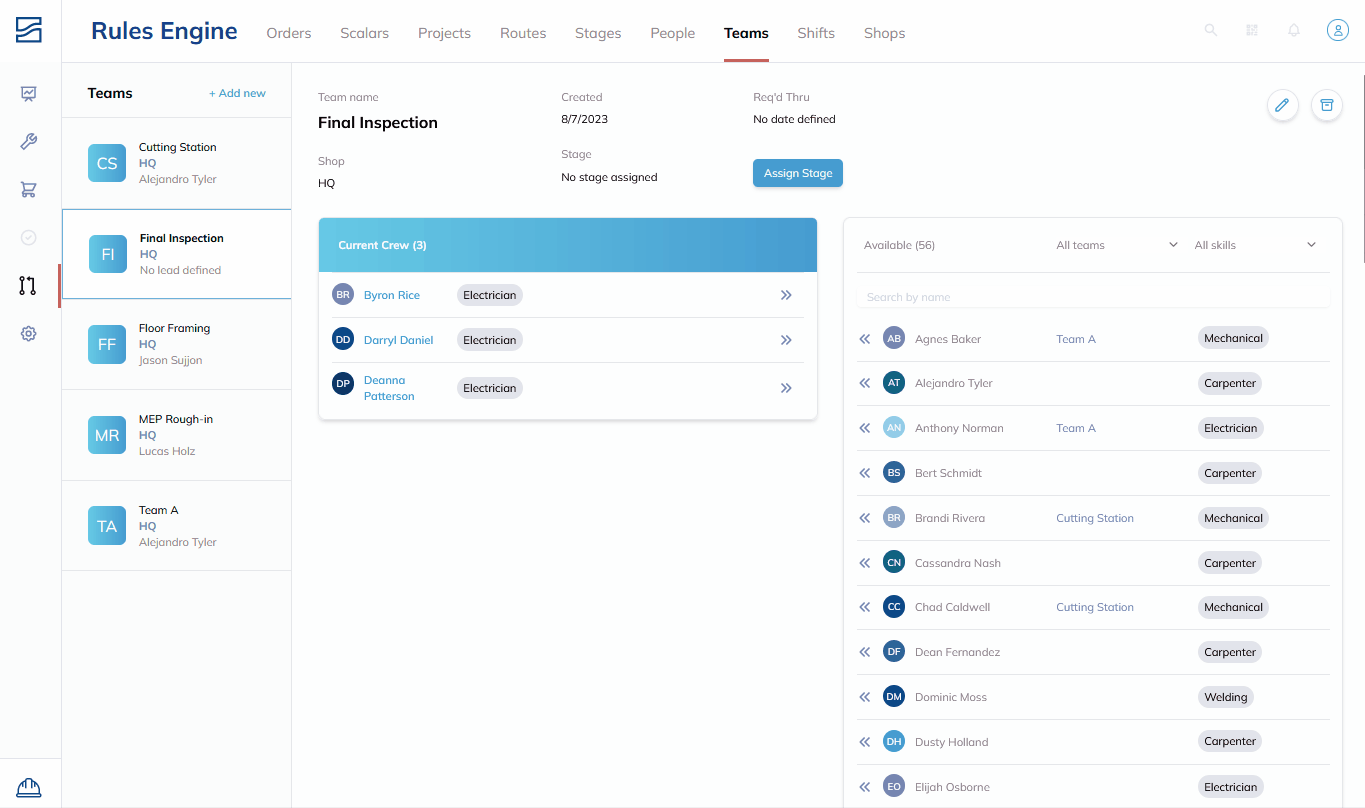Screen dimensions: 1365x808
Task: Open the settings gear sidebar icon
Action: click(x=29, y=334)
